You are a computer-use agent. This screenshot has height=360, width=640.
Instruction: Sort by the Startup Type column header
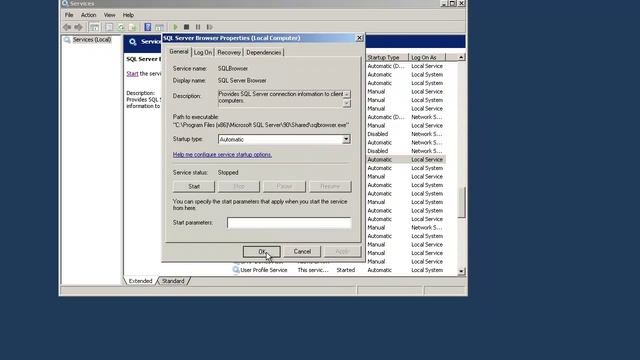click(x=387, y=58)
